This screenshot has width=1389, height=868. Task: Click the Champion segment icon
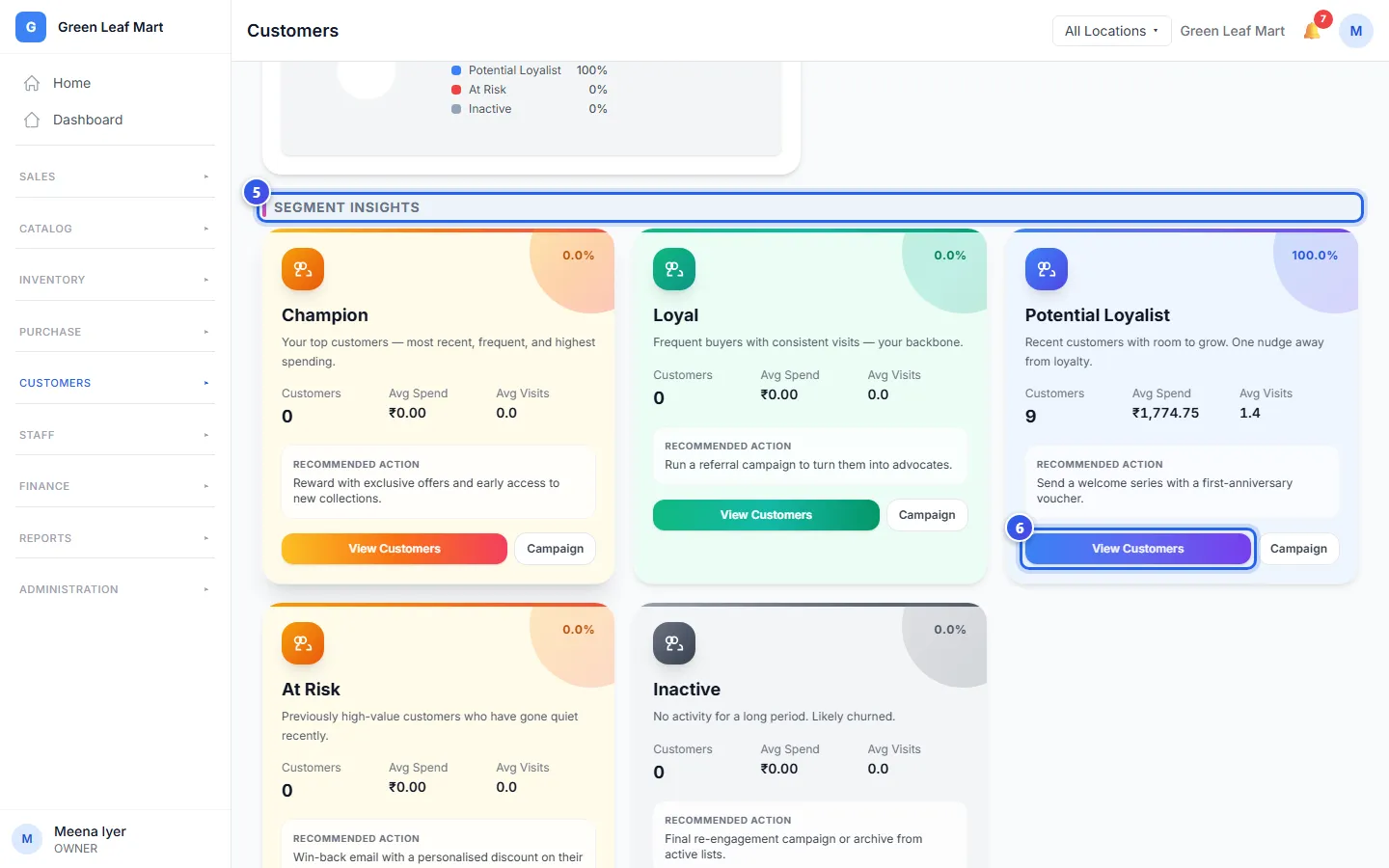303,269
